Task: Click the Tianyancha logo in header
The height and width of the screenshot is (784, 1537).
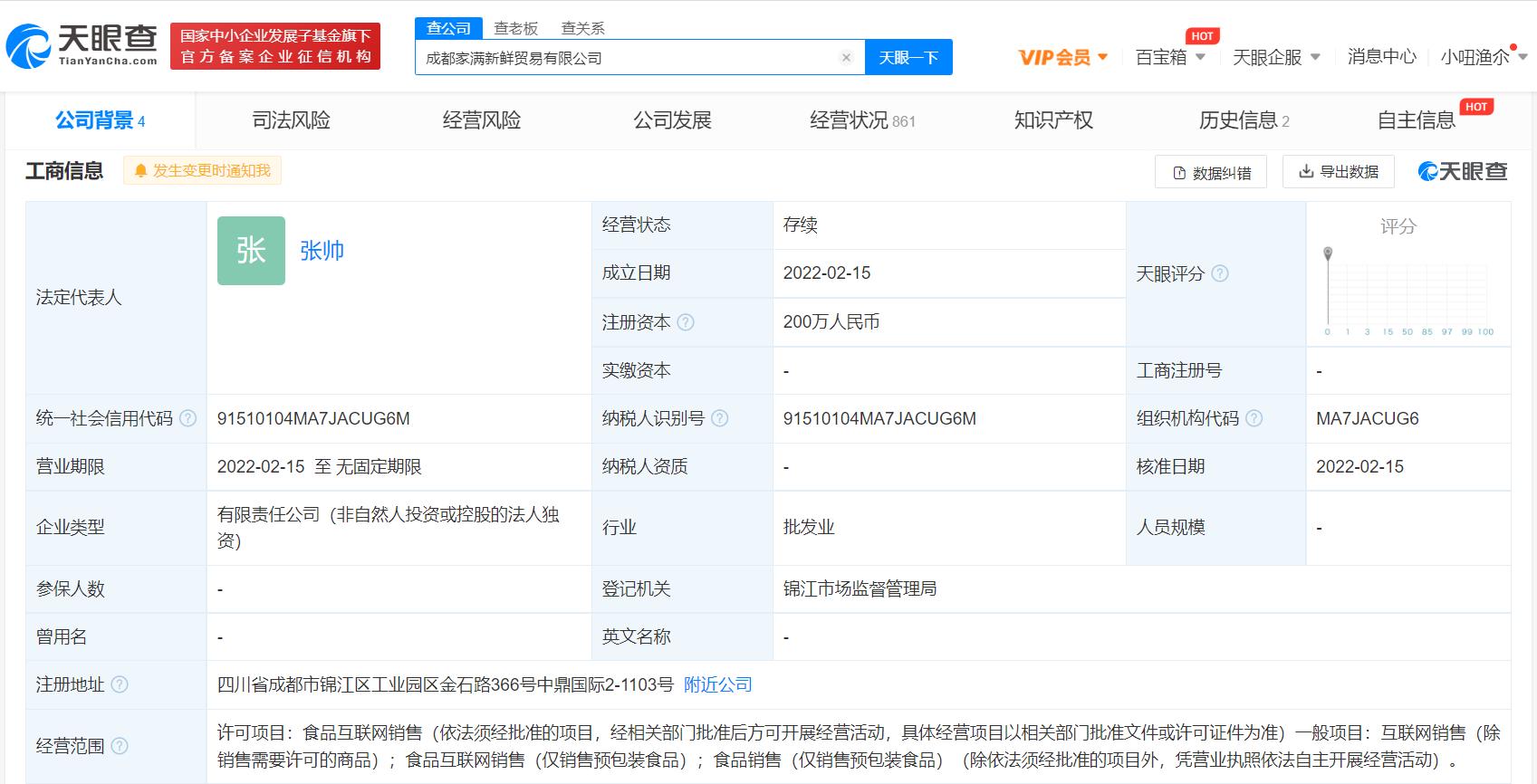Action: pyautogui.click(x=82, y=45)
